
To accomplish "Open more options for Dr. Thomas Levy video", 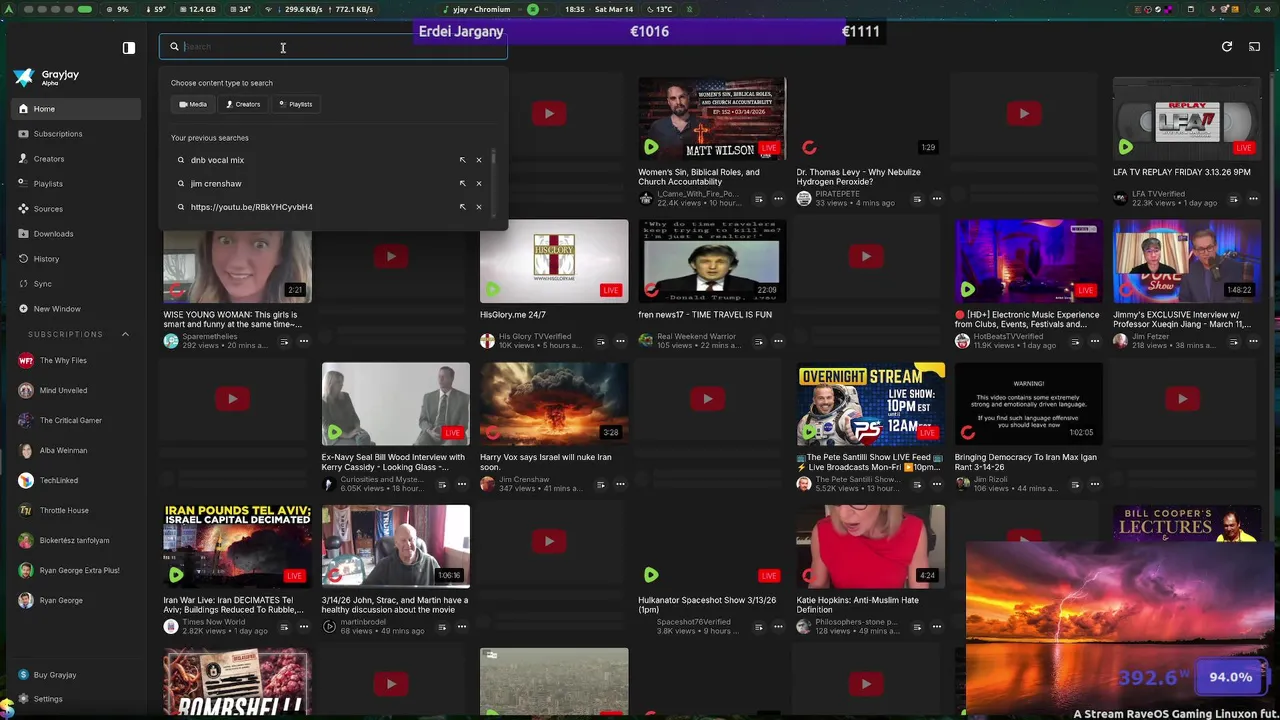I will 937,199.
